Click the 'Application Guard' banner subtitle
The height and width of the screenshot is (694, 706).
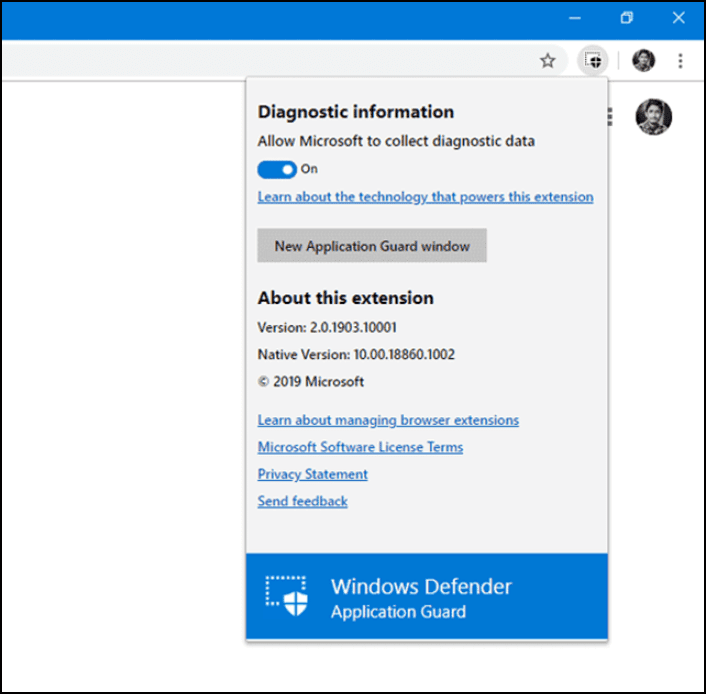[398, 612]
